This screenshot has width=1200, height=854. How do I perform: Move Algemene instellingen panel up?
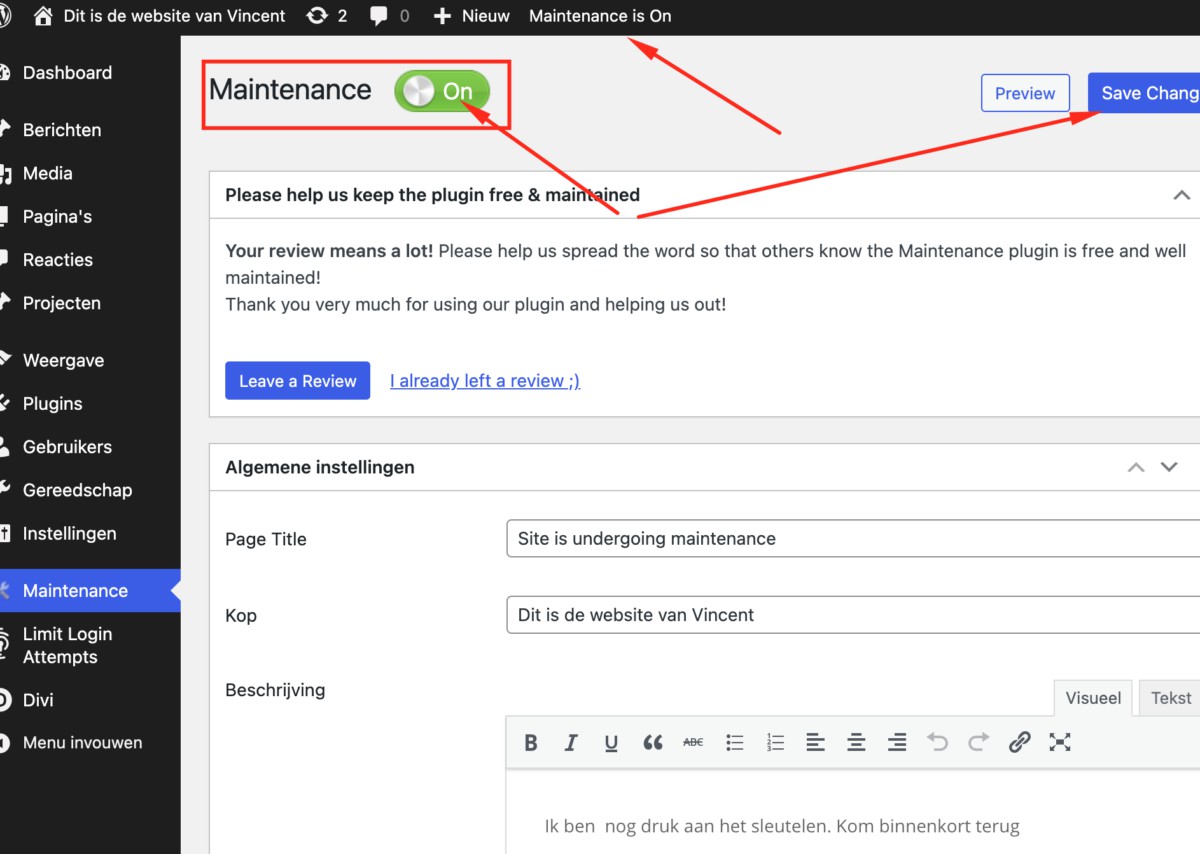[x=1136, y=467]
